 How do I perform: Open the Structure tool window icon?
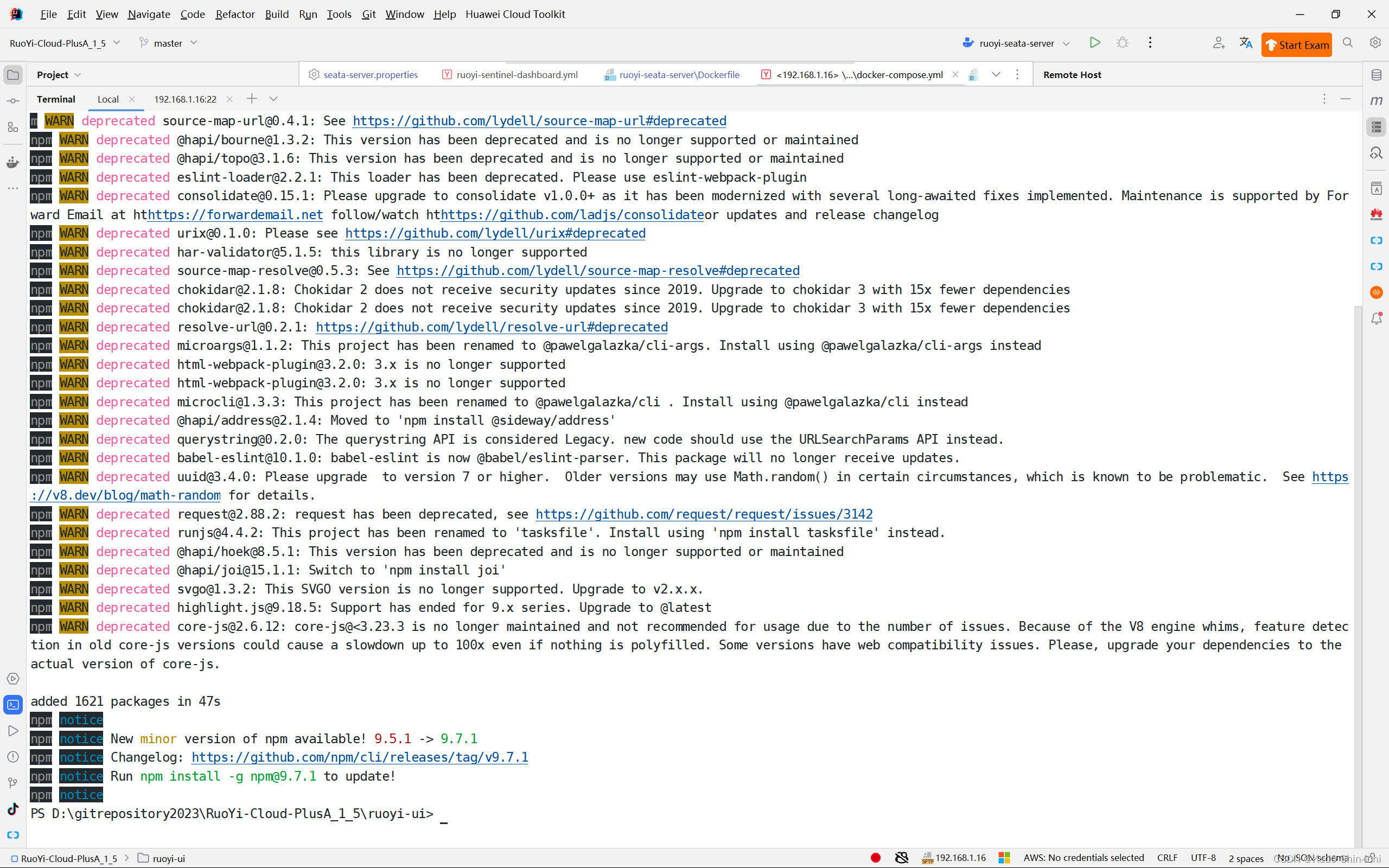tap(12, 127)
